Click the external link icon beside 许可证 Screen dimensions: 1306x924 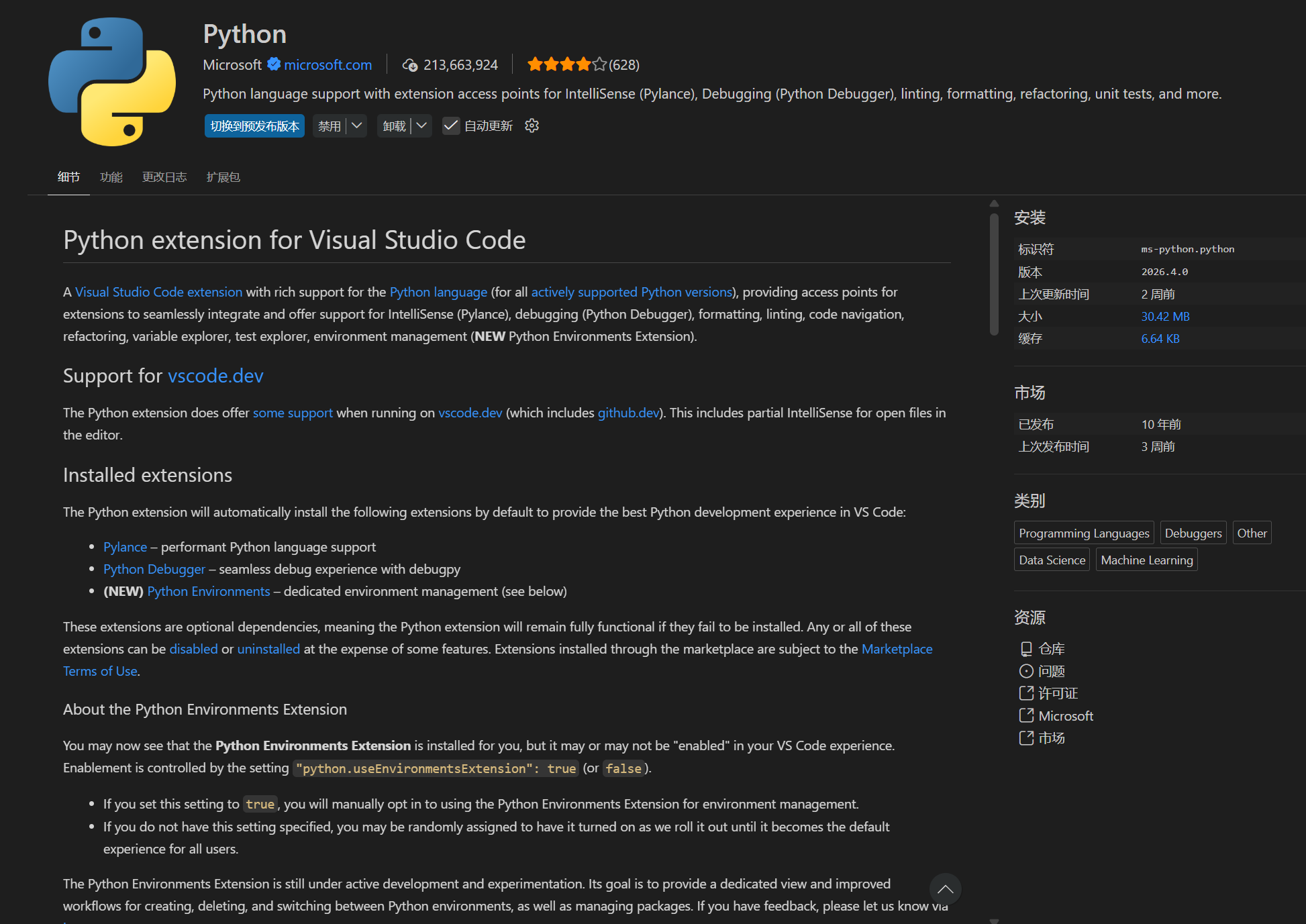(x=1026, y=693)
